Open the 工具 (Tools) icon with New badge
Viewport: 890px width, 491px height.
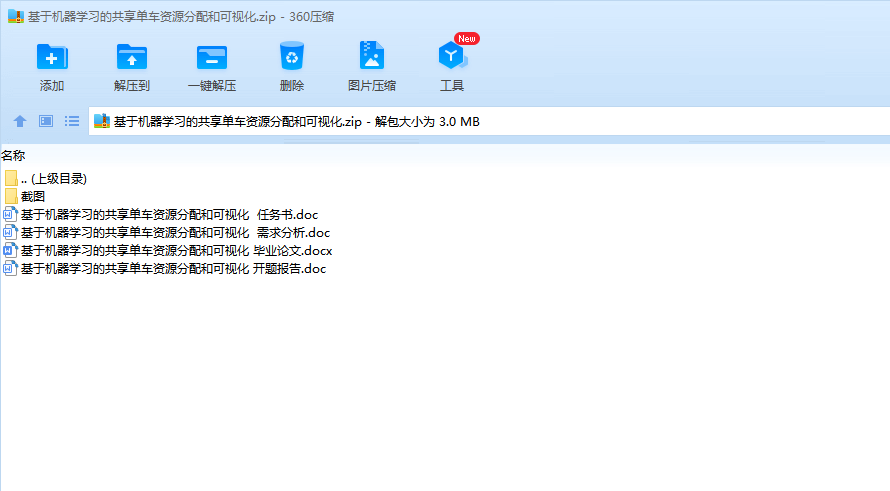click(452, 56)
